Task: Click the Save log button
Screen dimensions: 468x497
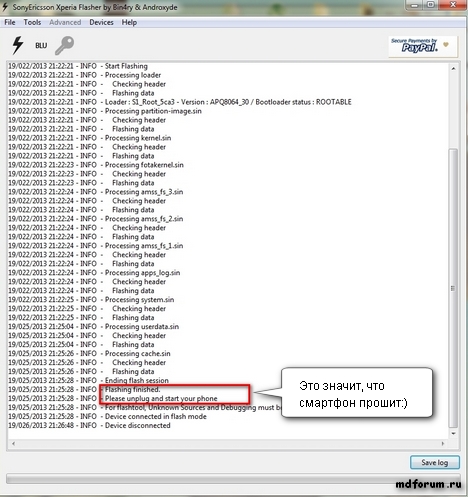Action: click(435, 462)
